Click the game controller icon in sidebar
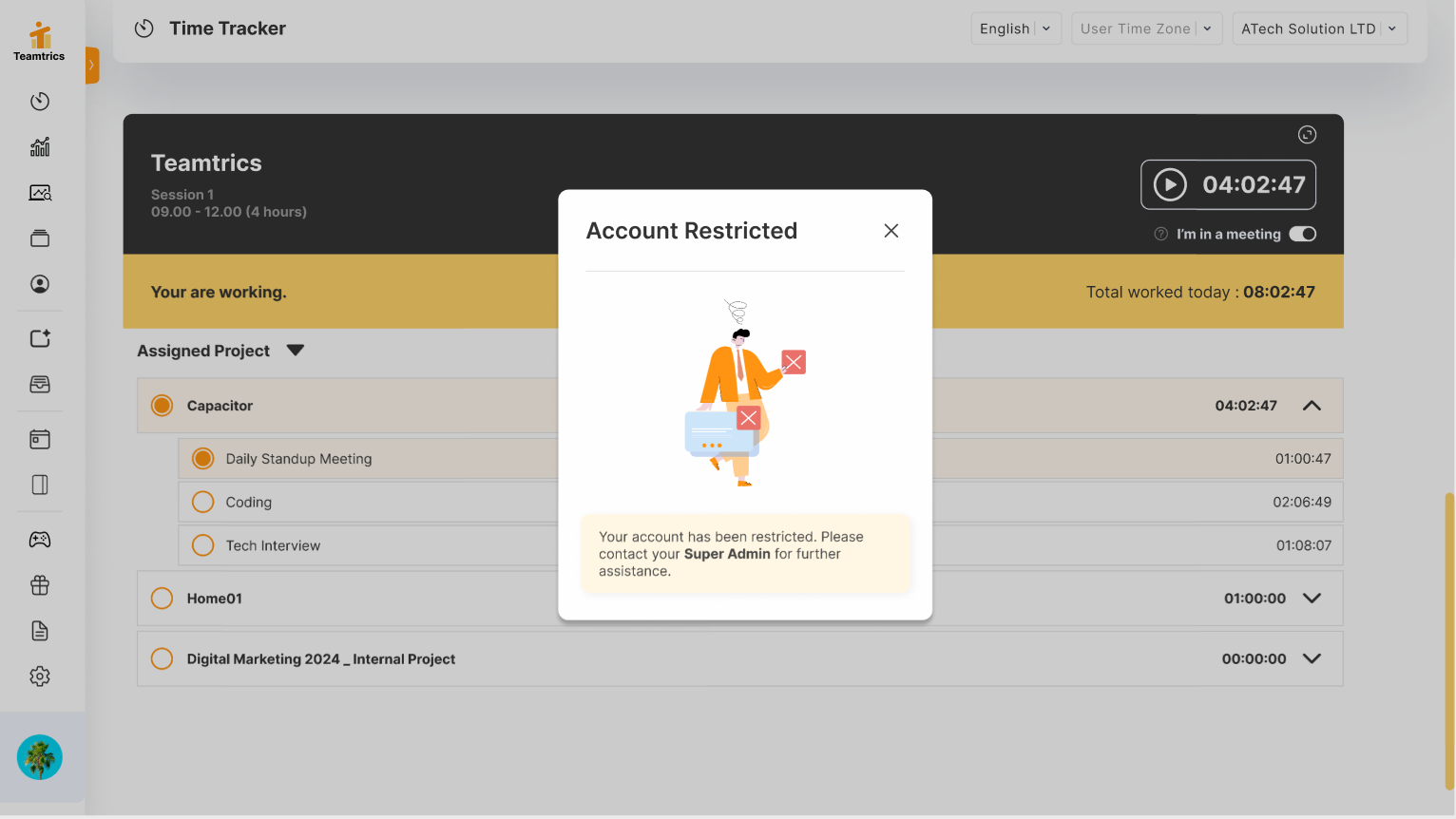Screen dimensions: 1456x819 pyautogui.click(x=40, y=540)
